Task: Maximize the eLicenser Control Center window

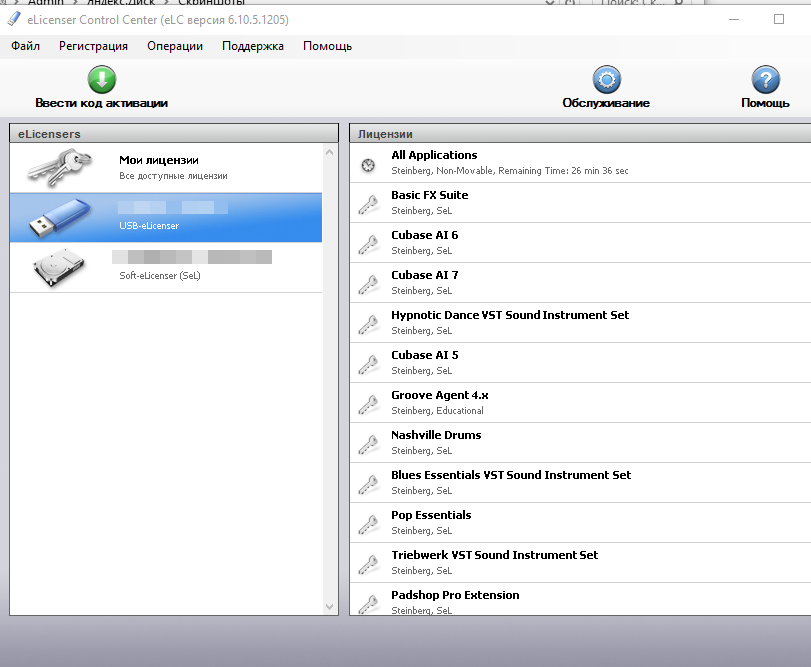Action: click(x=779, y=20)
